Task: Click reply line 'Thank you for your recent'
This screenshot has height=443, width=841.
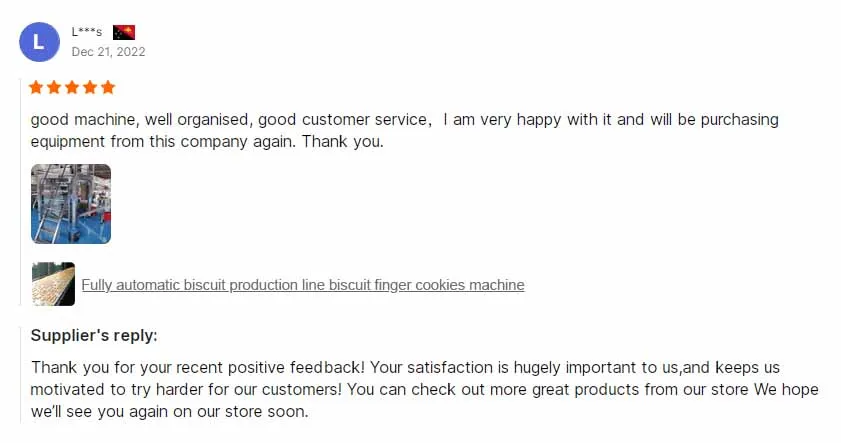Action: click(405, 367)
